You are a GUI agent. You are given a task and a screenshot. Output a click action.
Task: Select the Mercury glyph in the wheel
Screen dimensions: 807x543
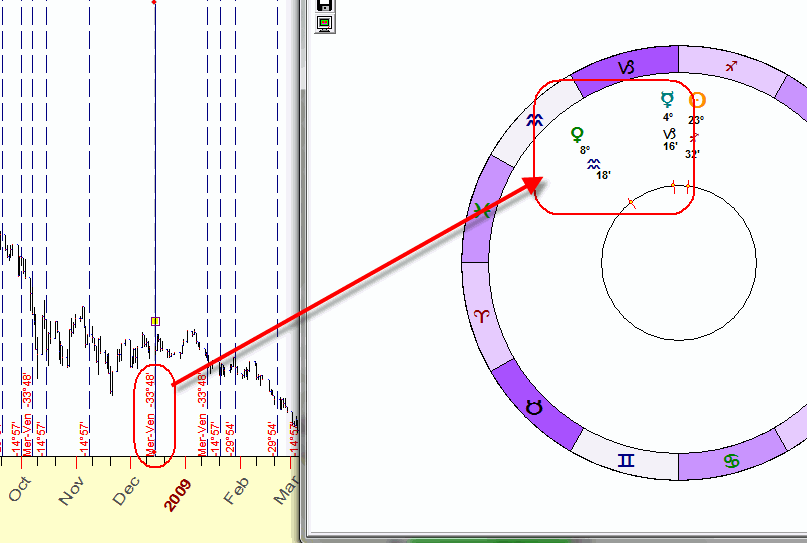coord(668,99)
